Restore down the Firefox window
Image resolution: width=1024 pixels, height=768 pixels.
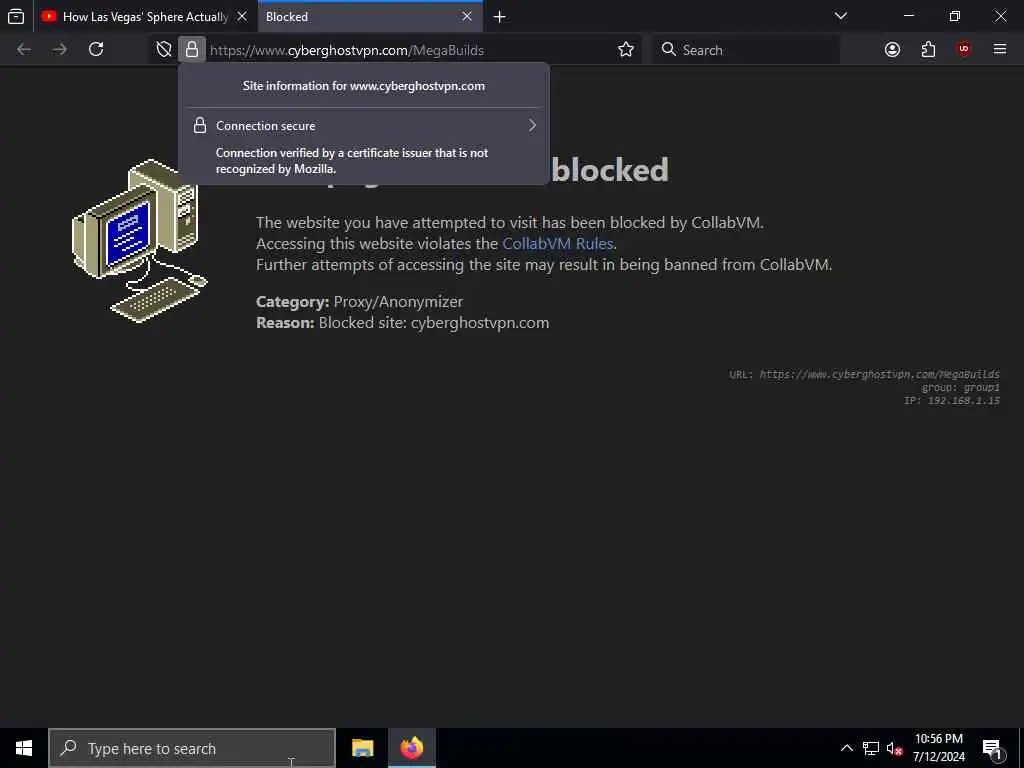[x=955, y=16]
